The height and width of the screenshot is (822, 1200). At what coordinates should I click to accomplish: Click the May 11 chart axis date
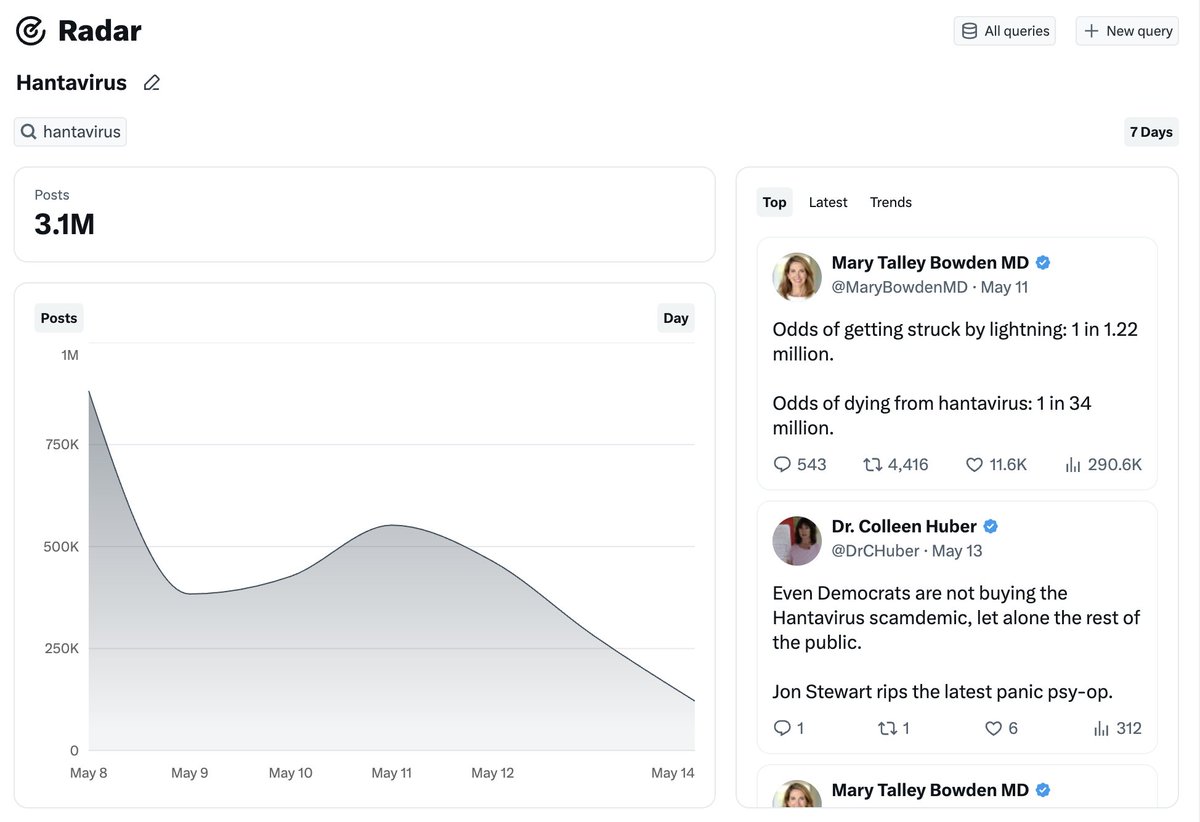391,773
